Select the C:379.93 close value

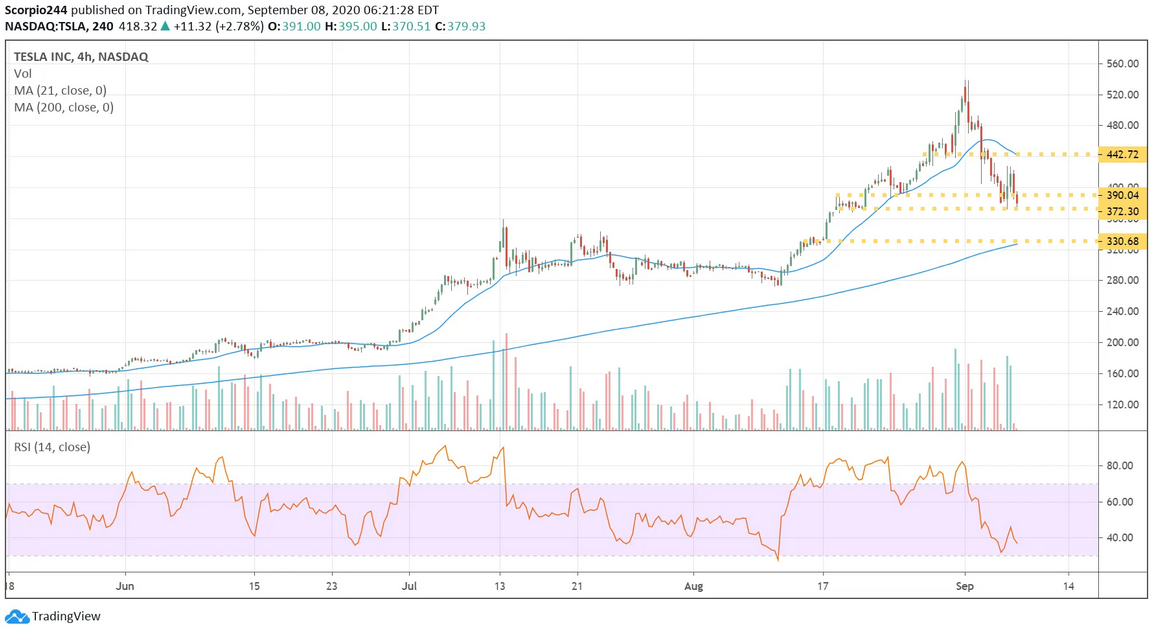[460, 26]
